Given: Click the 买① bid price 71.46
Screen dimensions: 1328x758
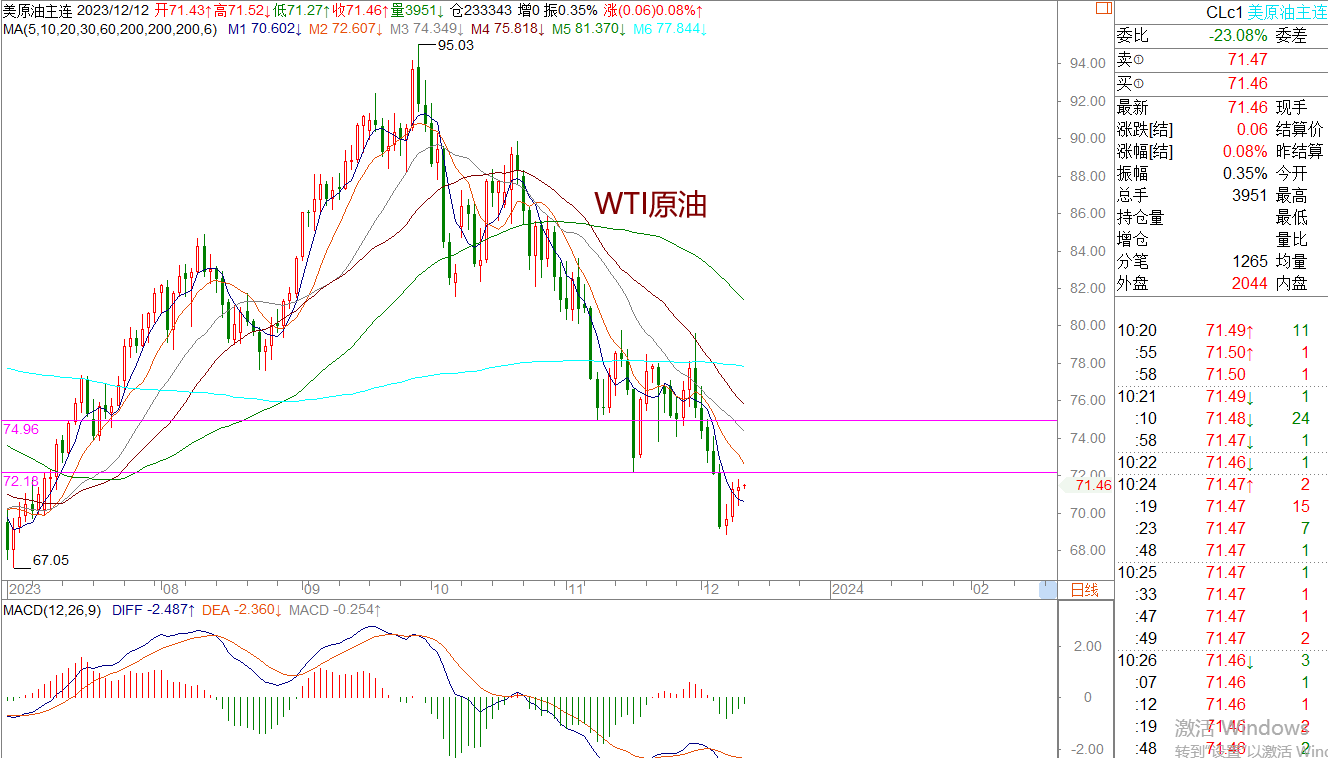Looking at the screenshot, I should click(x=1248, y=84).
